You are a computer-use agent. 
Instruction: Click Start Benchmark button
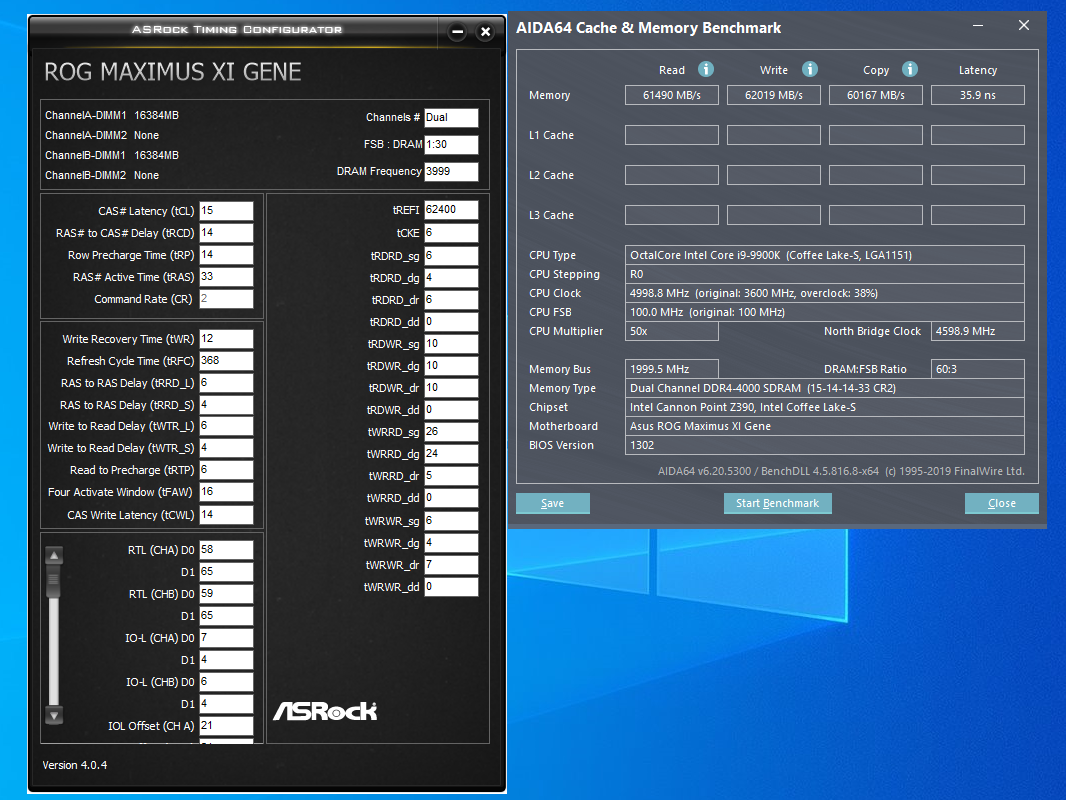[x=778, y=503]
